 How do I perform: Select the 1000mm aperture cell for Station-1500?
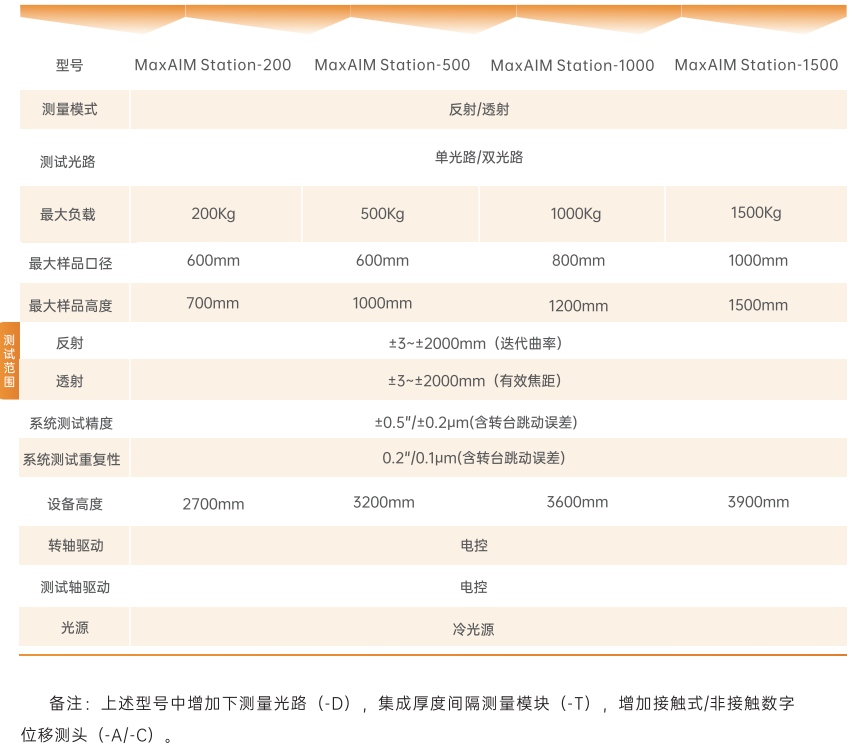(x=758, y=260)
